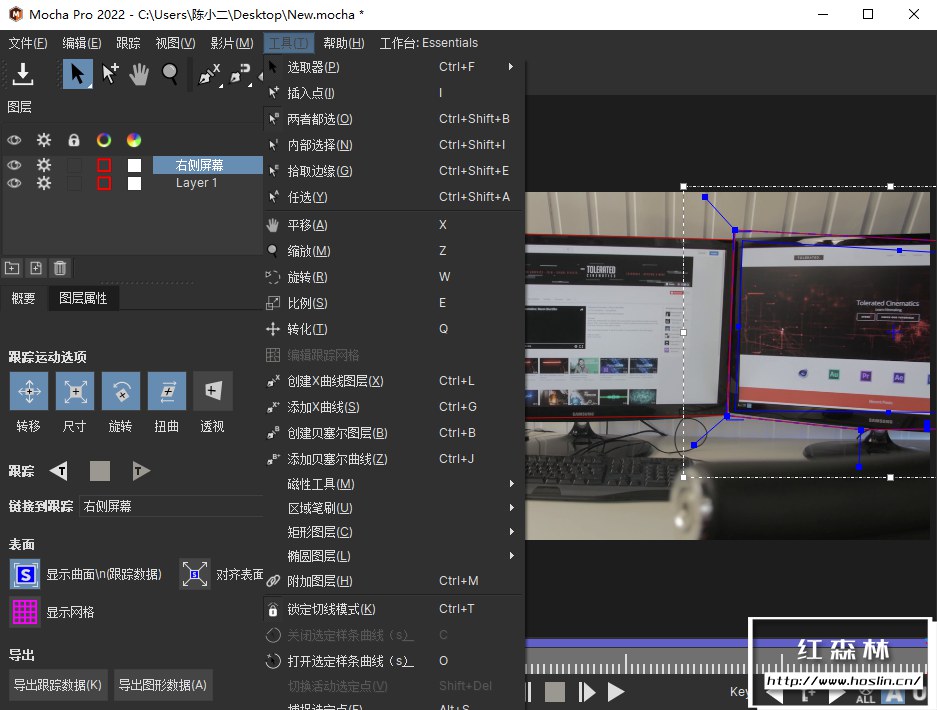Activate the magnifier zoom tool in toolbar
The height and width of the screenshot is (710, 937).
point(170,74)
